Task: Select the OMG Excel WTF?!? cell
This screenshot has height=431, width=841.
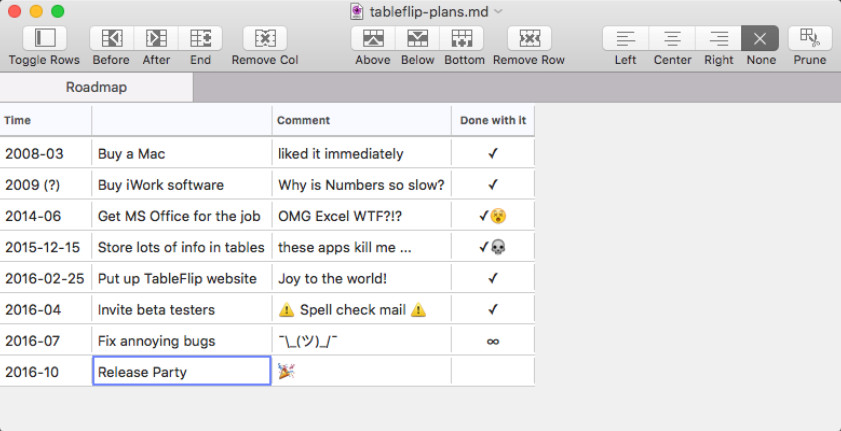Action: (362, 216)
